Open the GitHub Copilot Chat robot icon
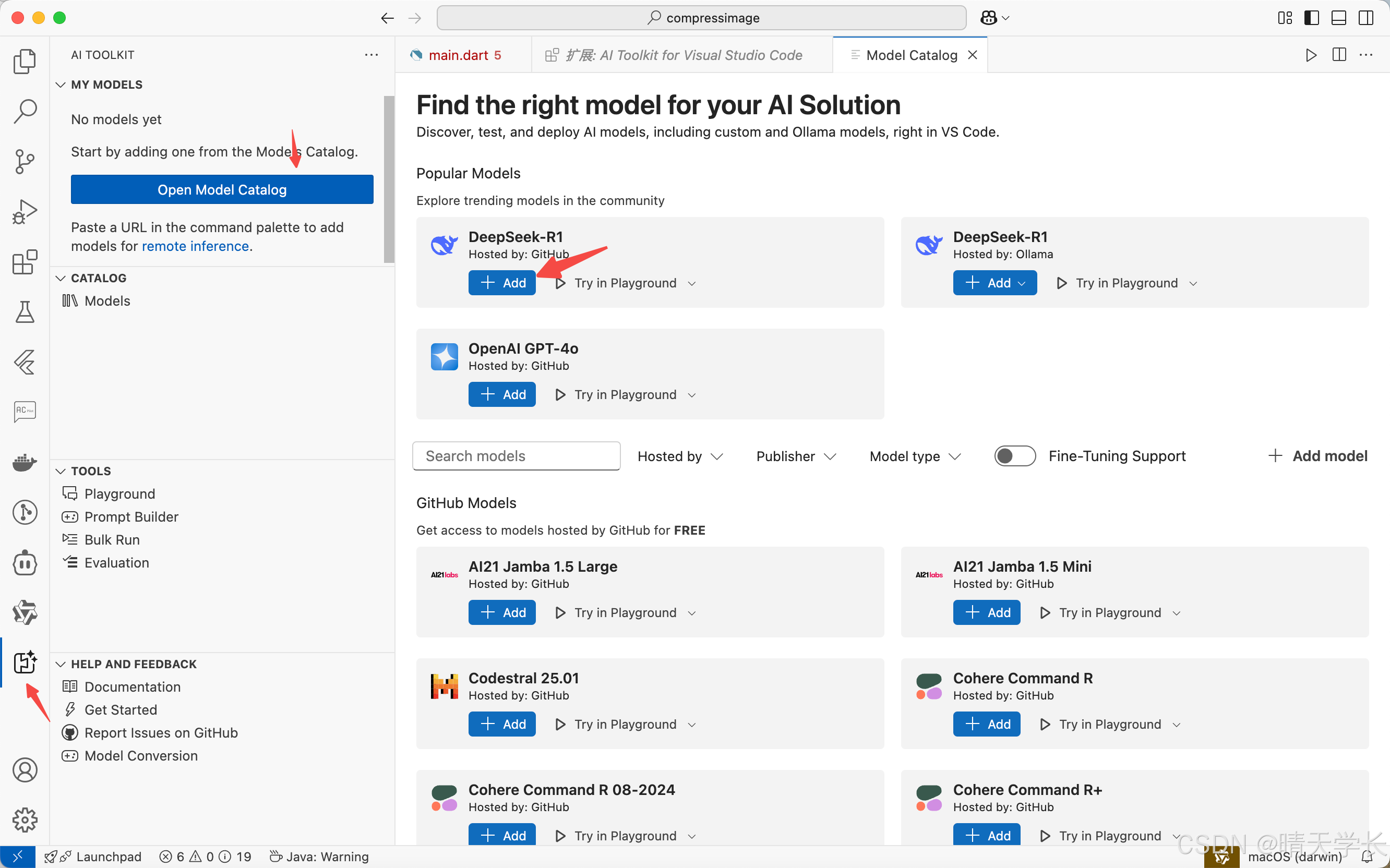 click(x=25, y=563)
